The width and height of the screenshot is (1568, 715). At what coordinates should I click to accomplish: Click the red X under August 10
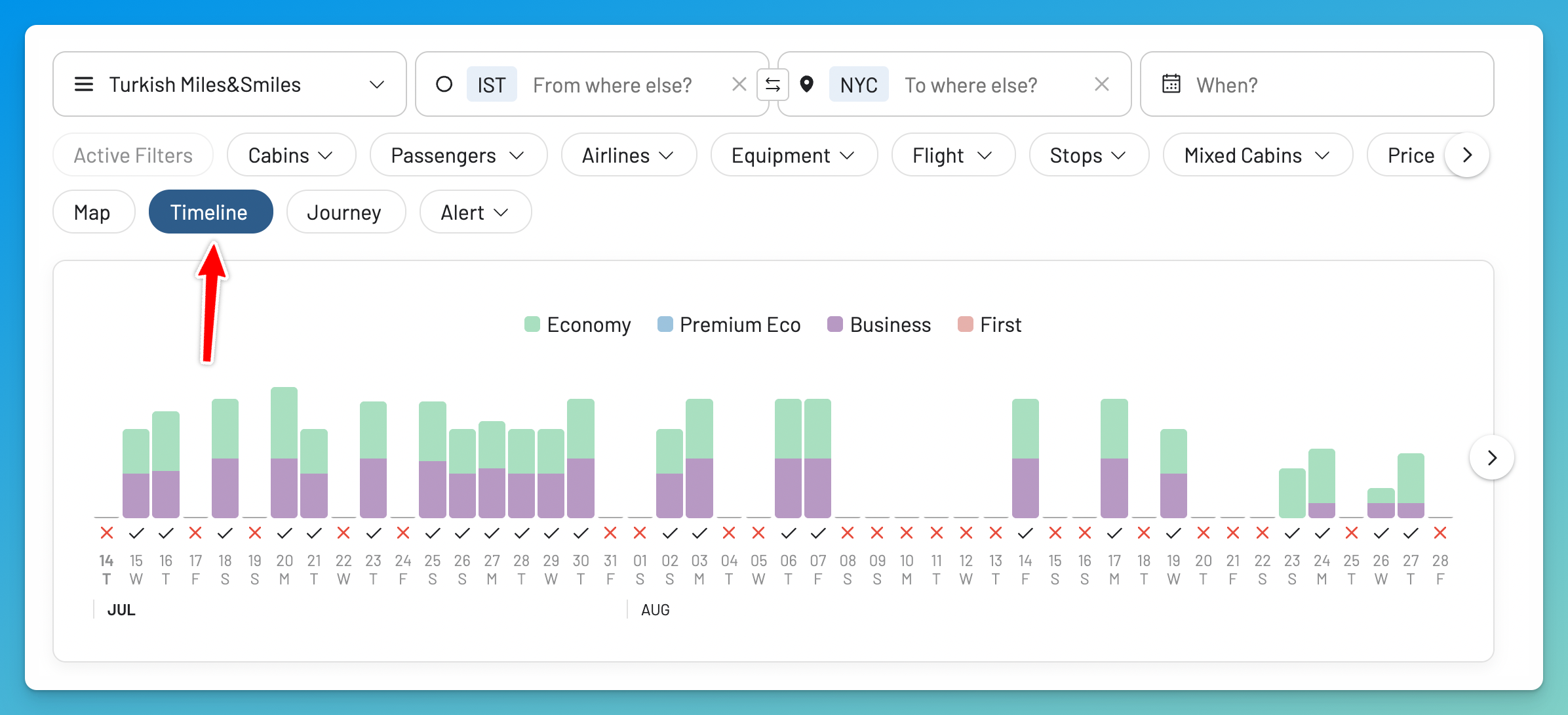click(x=907, y=533)
